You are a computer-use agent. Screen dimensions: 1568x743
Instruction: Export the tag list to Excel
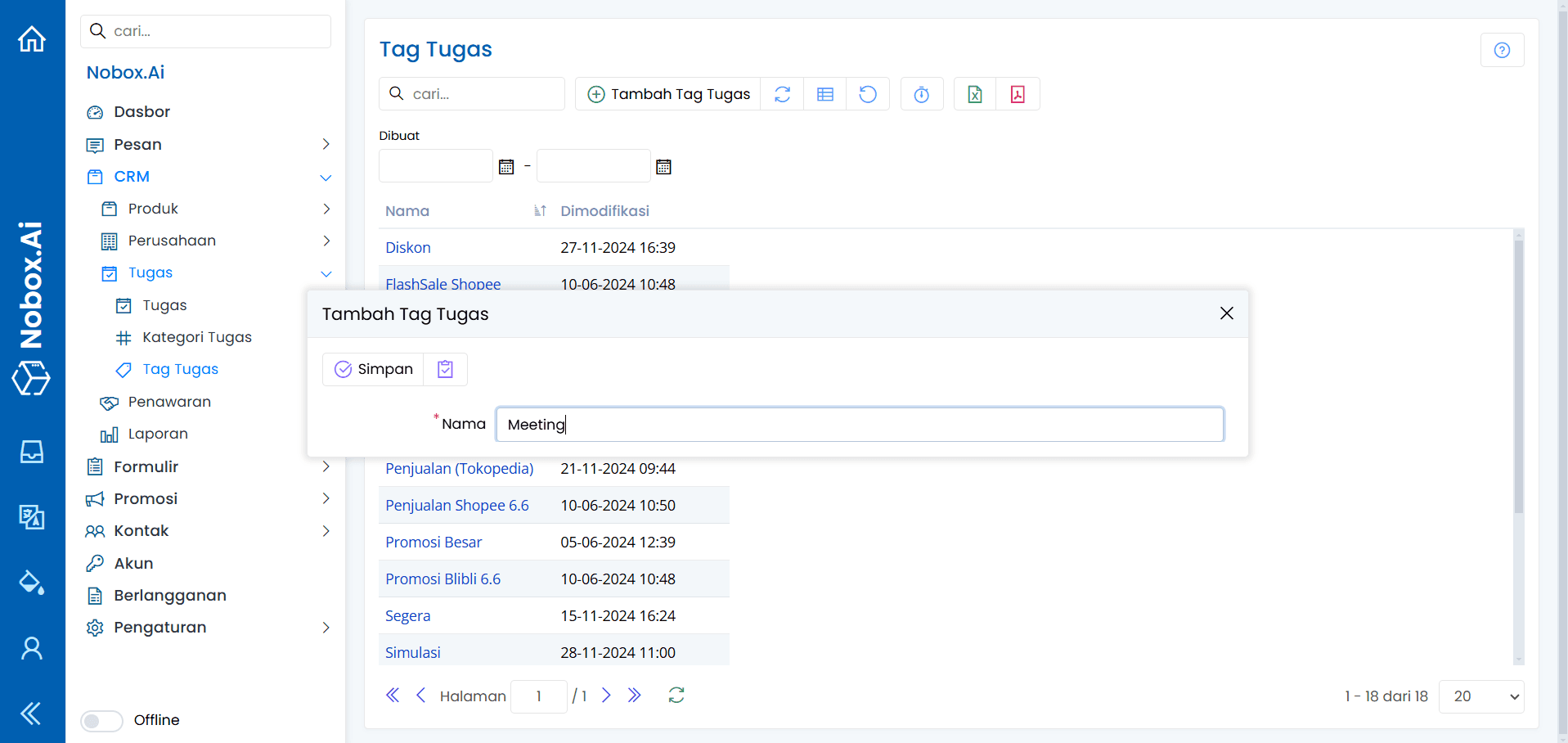[x=975, y=95]
